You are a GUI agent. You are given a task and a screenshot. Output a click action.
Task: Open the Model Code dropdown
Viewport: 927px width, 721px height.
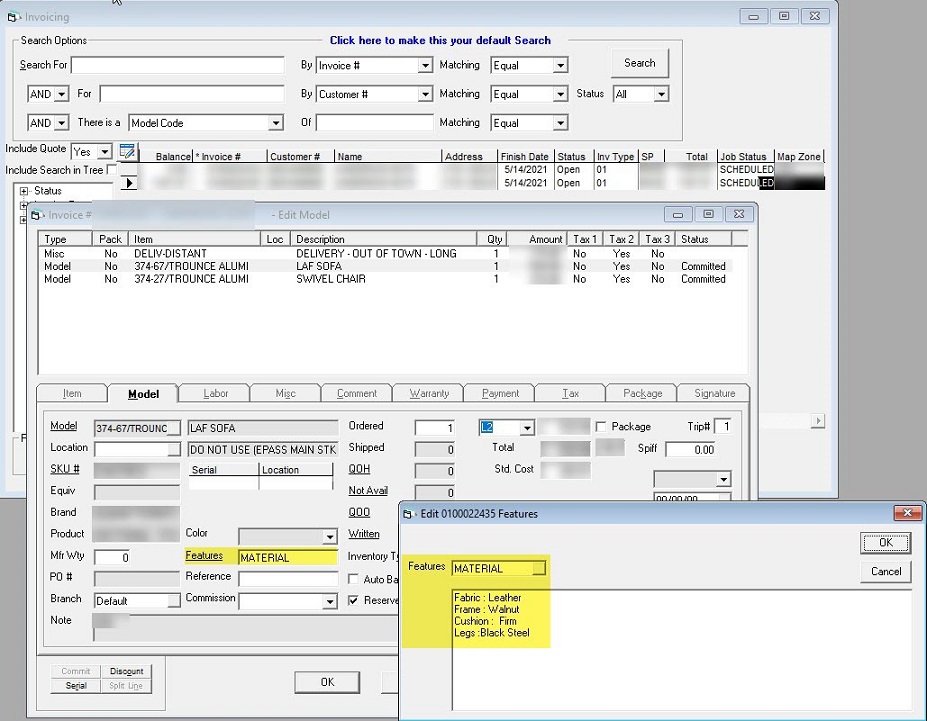tap(275, 124)
